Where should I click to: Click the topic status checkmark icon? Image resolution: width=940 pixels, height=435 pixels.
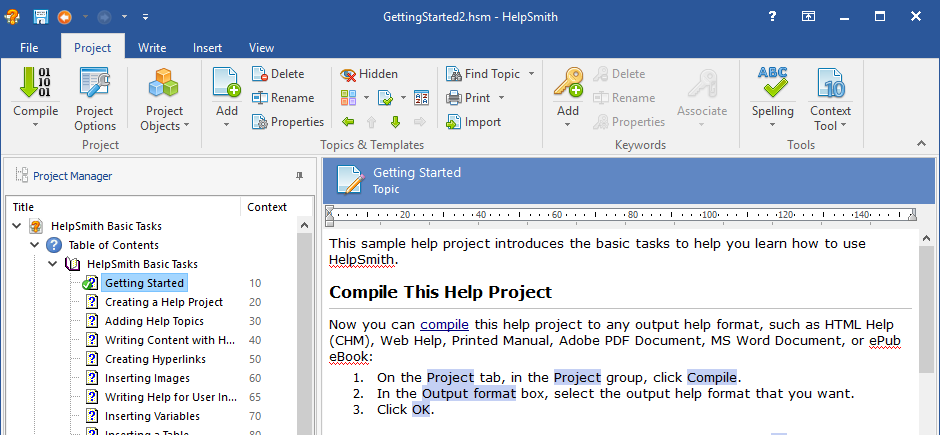tap(385, 98)
